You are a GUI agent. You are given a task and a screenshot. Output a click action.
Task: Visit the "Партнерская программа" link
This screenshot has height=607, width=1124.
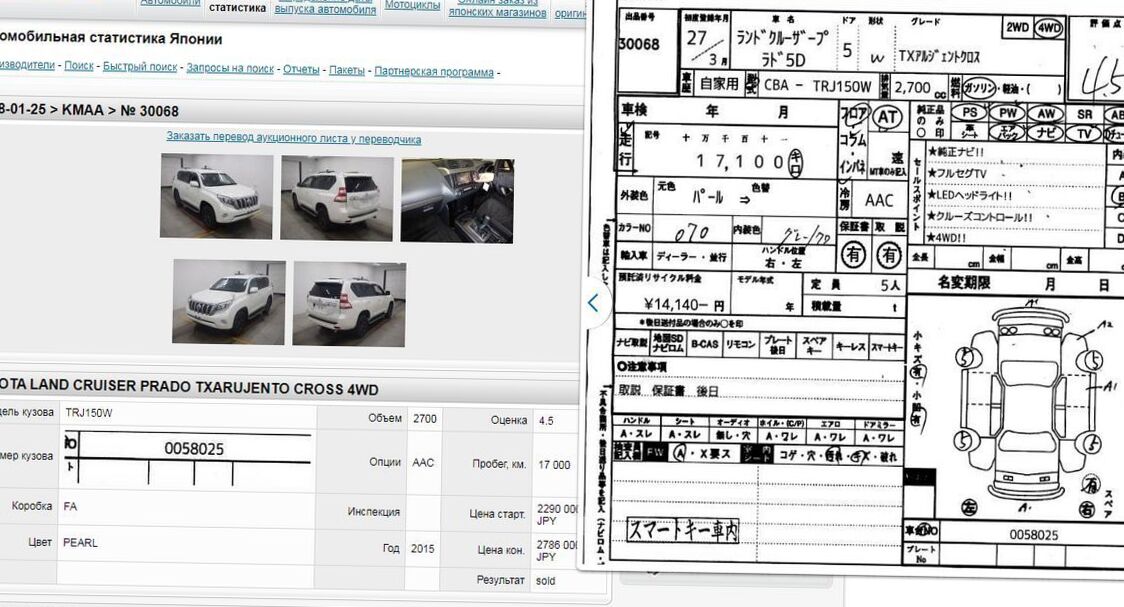(434, 72)
